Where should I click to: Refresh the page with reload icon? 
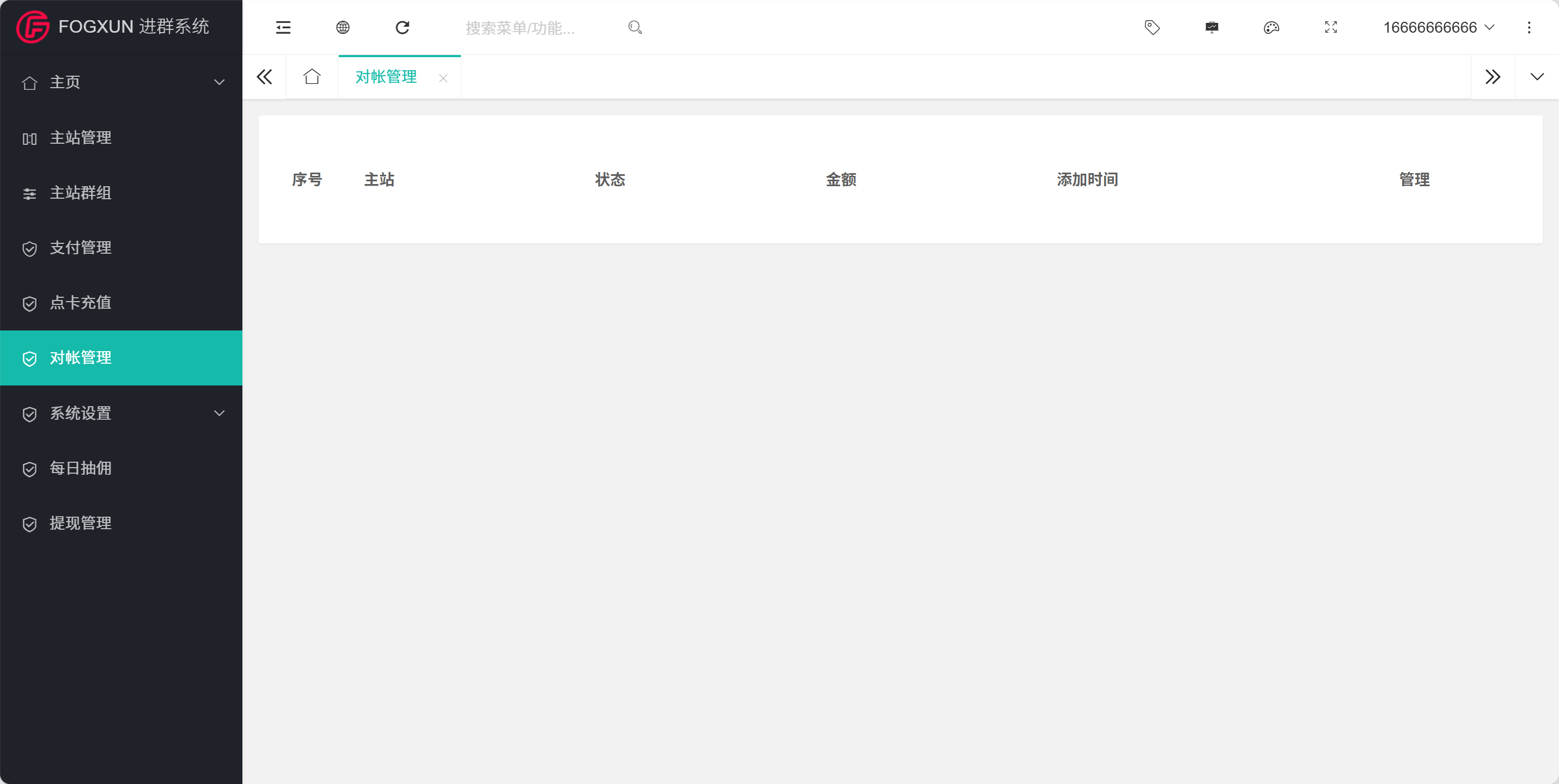403,27
